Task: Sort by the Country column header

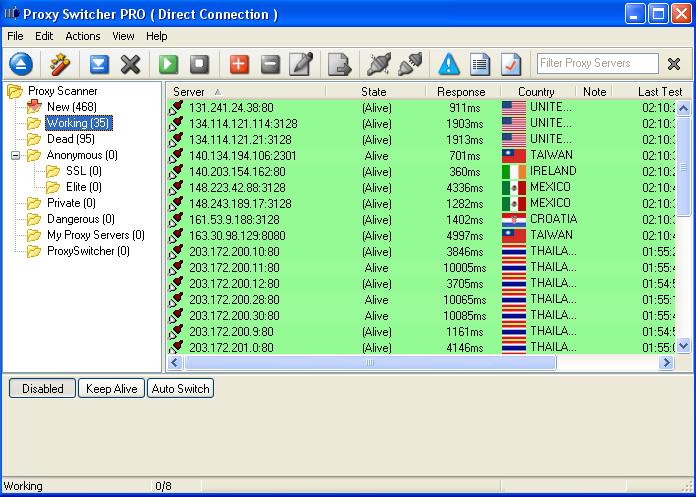Action: pos(538,91)
